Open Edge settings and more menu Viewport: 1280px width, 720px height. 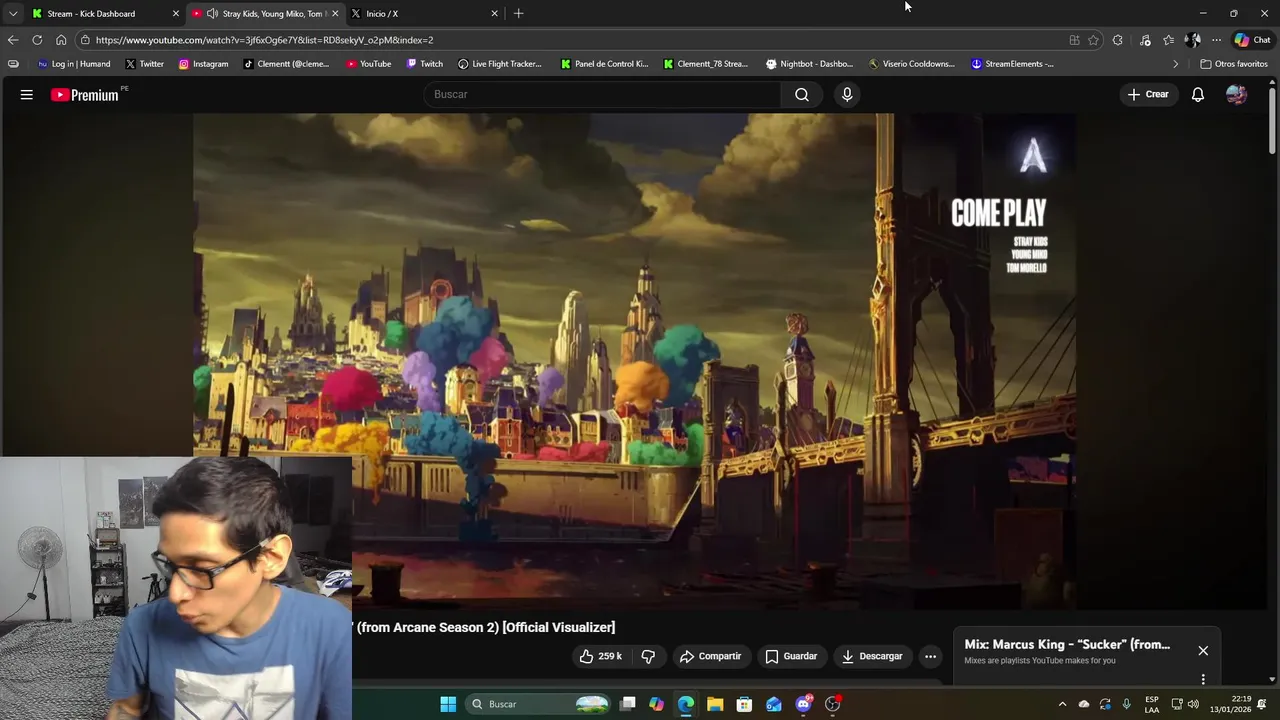[x=1216, y=40]
